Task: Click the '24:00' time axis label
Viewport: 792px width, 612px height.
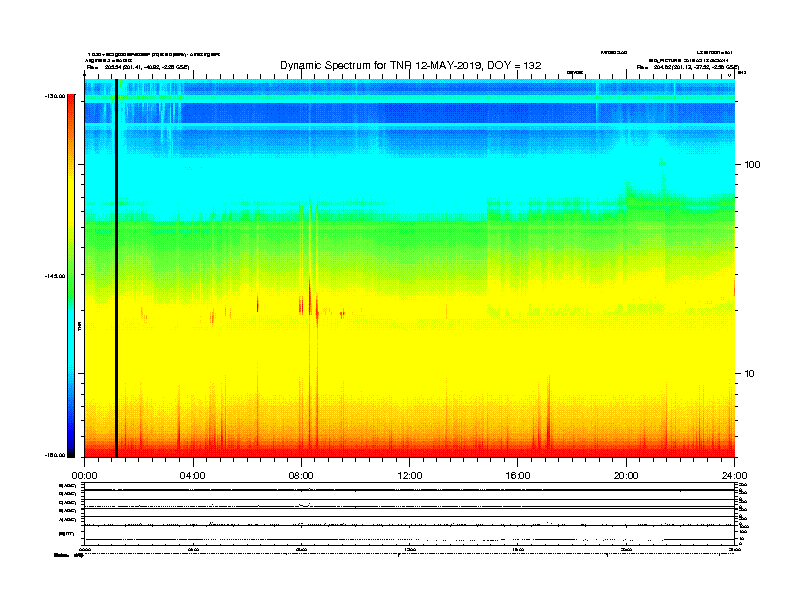Action: point(734,476)
